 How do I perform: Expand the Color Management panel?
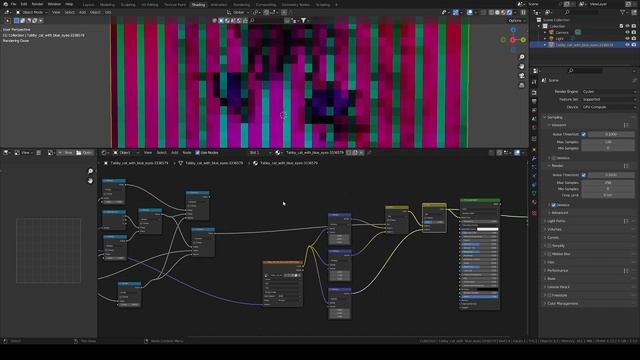562,304
